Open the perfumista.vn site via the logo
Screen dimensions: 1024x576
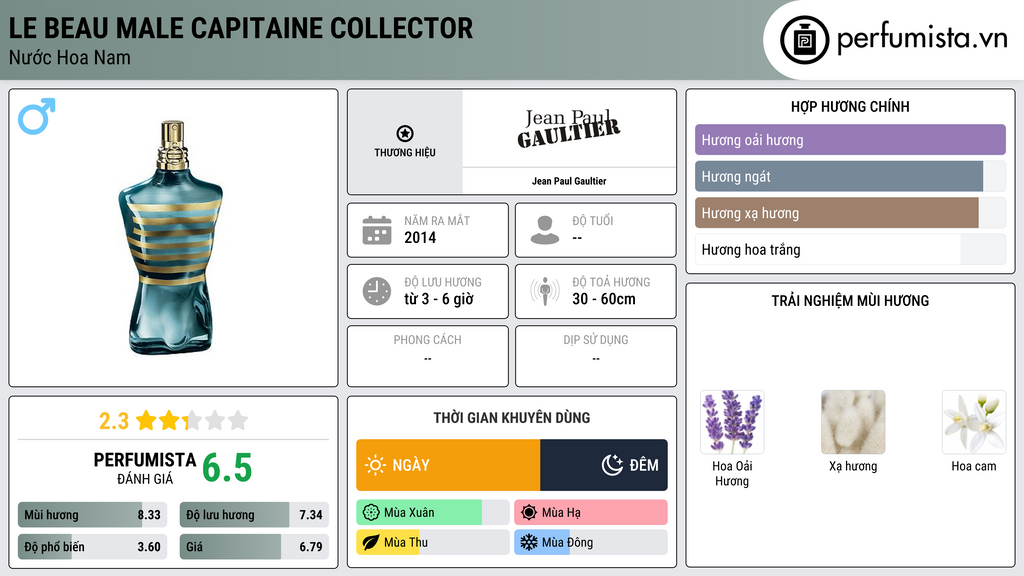pyautogui.click(x=895, y=38)
